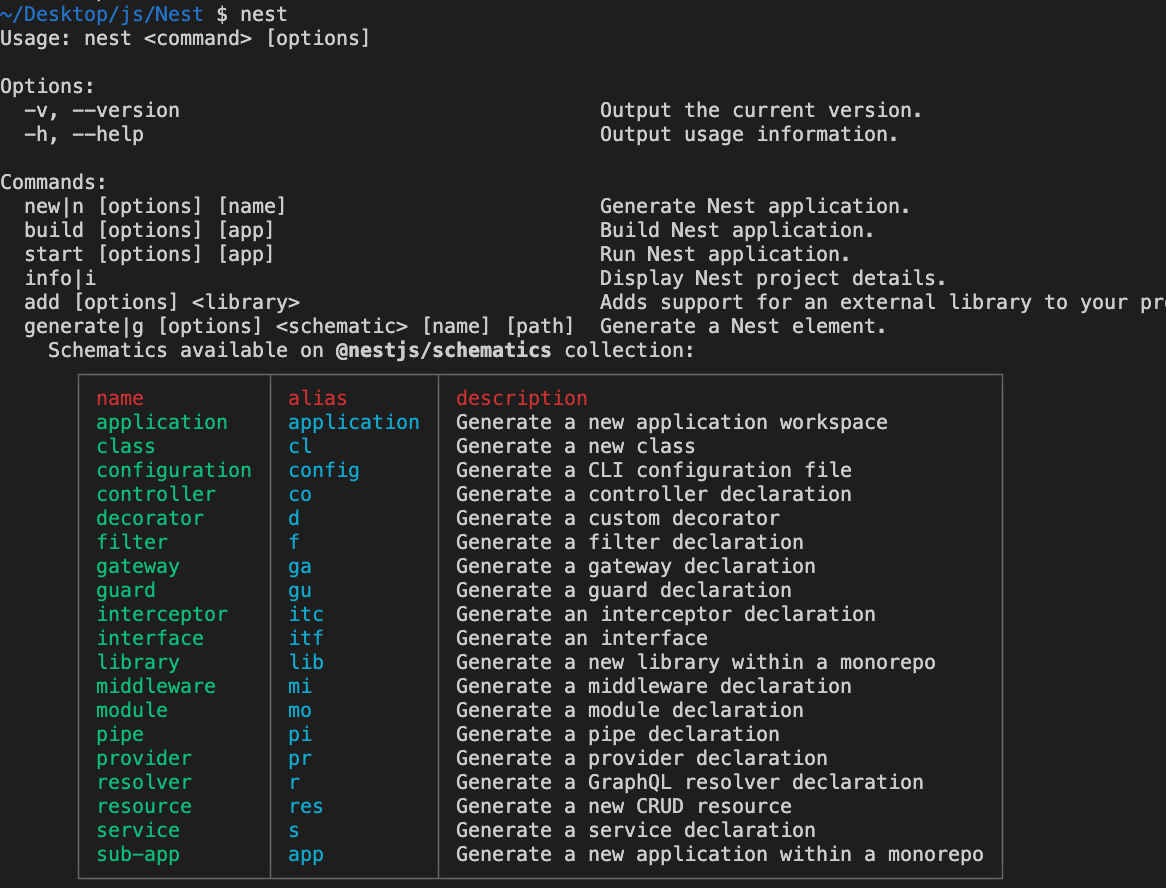Screen dimensions: 1166x888
Task: Click the 'itf' alias
Action: tap(306, 637)
